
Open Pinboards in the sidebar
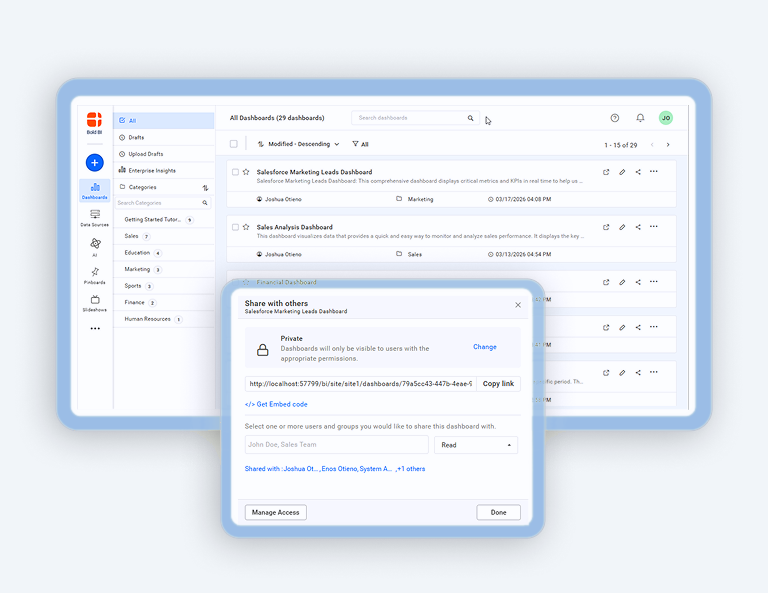[95, 276]
